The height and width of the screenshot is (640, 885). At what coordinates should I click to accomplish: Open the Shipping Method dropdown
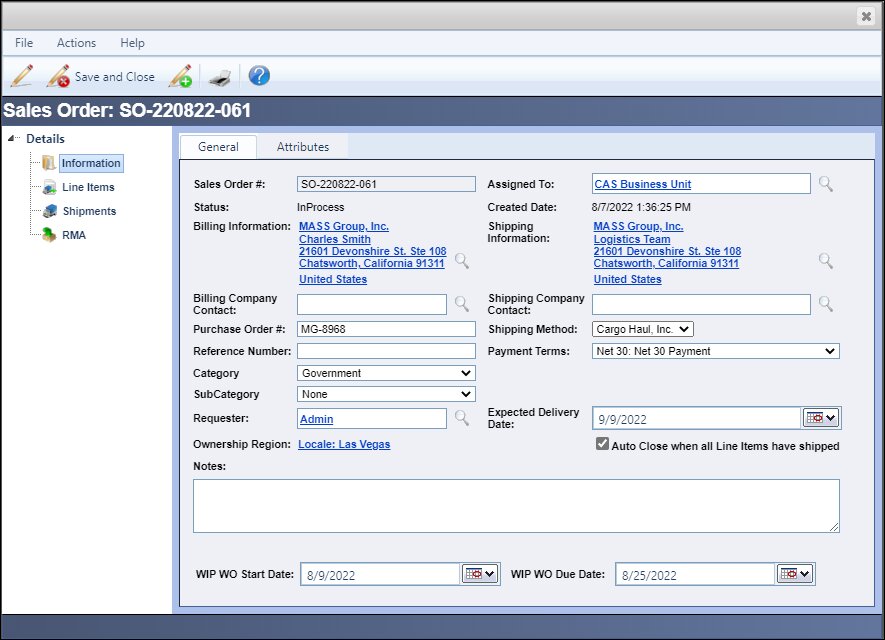coord(643,329)
